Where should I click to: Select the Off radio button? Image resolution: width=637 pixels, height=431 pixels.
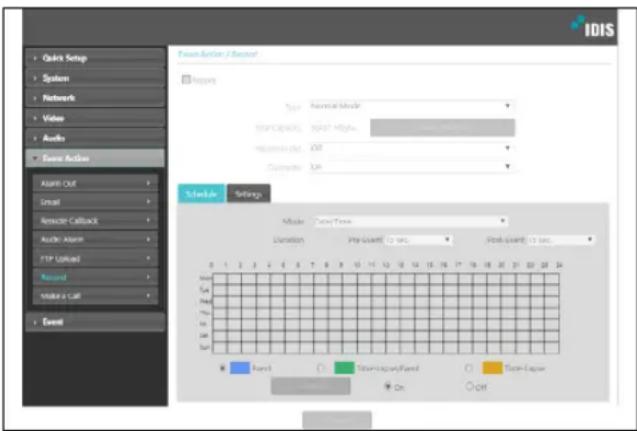point(469,386)
